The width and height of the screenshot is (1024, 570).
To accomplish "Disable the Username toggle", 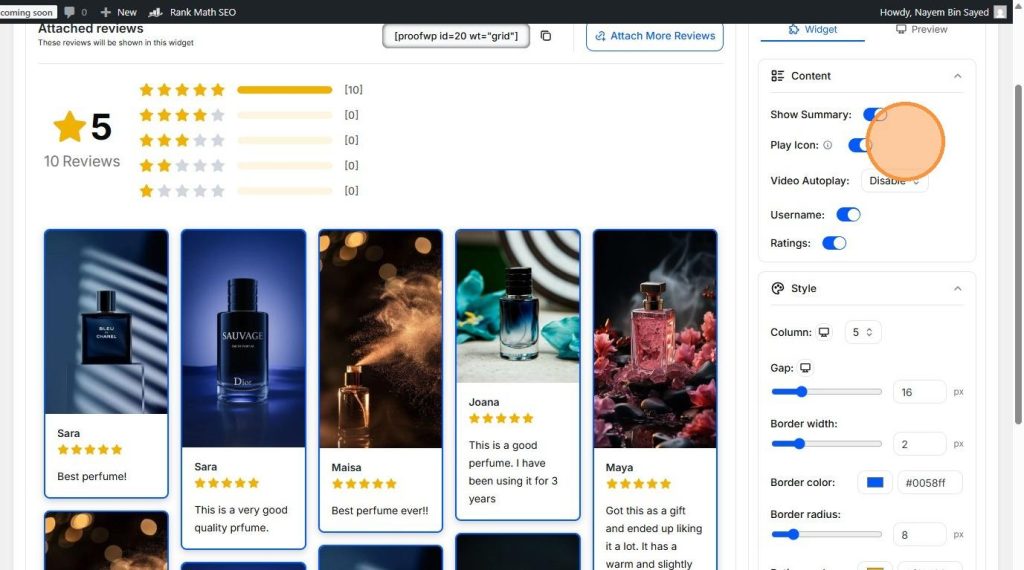I will (x=848, y=215).
